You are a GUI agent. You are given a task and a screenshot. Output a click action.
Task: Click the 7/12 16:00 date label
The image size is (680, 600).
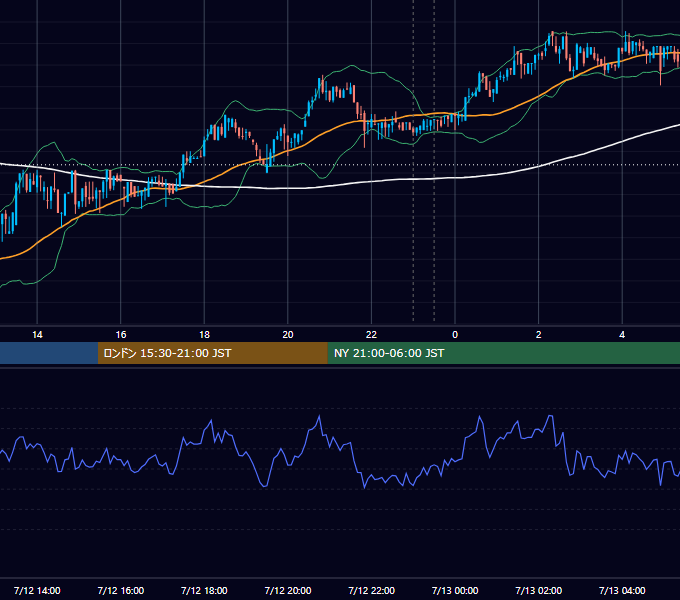point(121,590)
